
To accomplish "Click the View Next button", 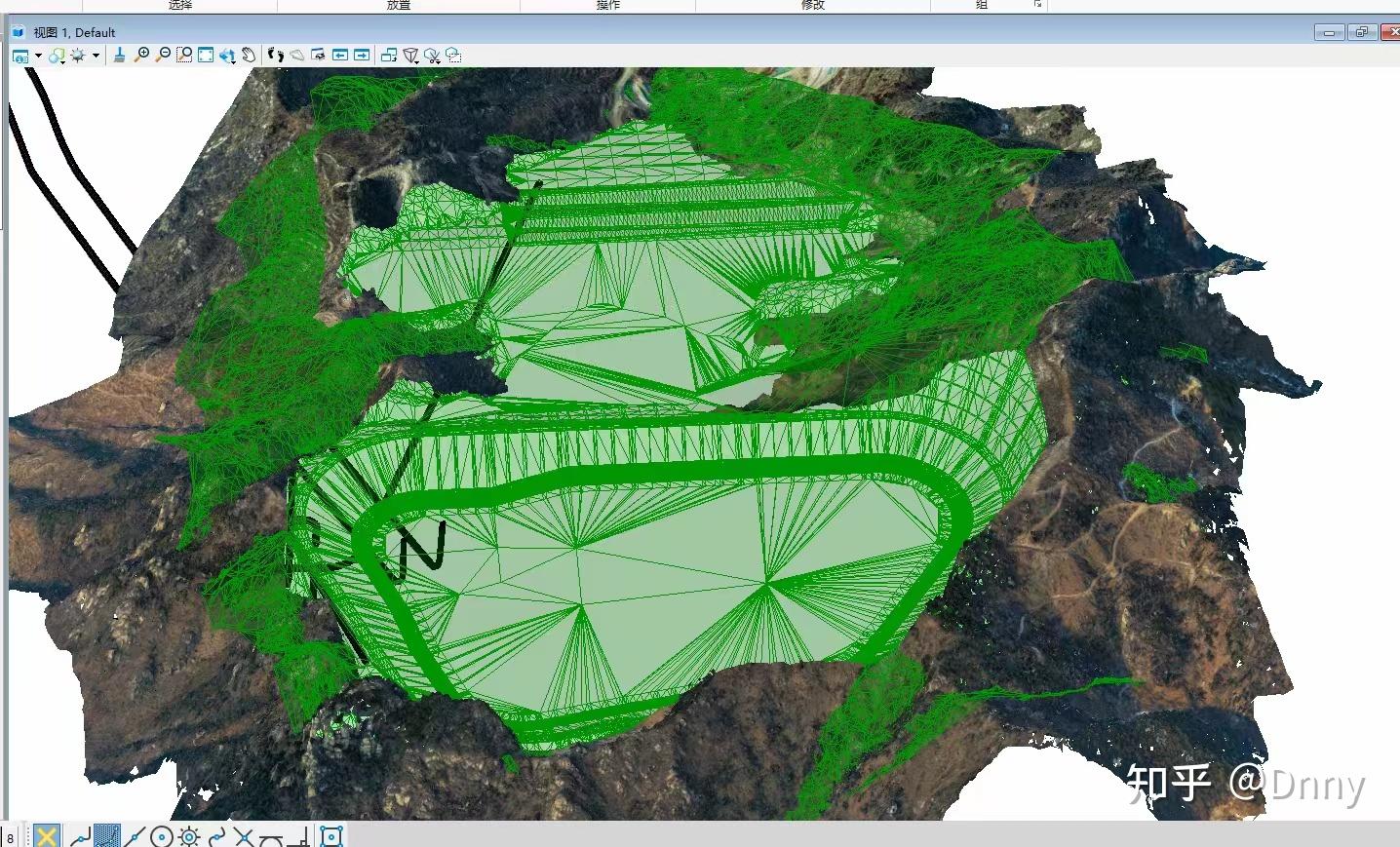I will [362, 56].
